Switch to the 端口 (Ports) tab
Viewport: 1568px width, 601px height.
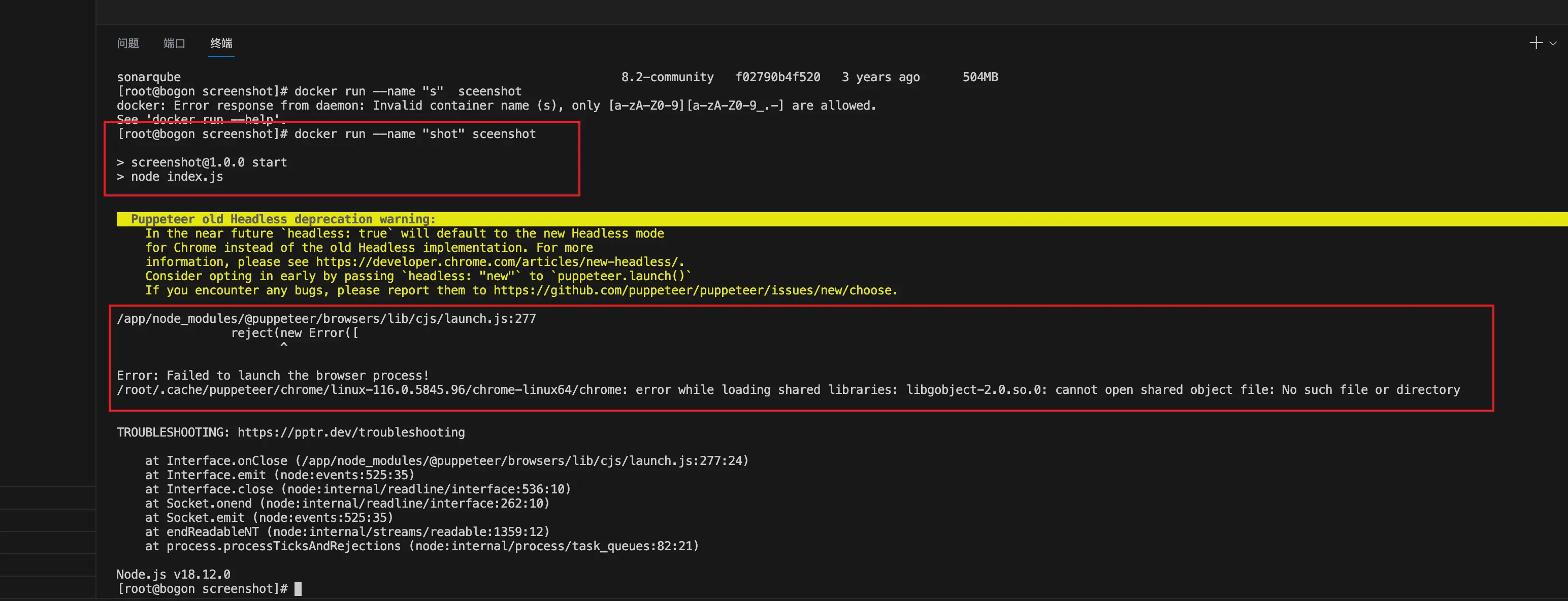point(174,43)
